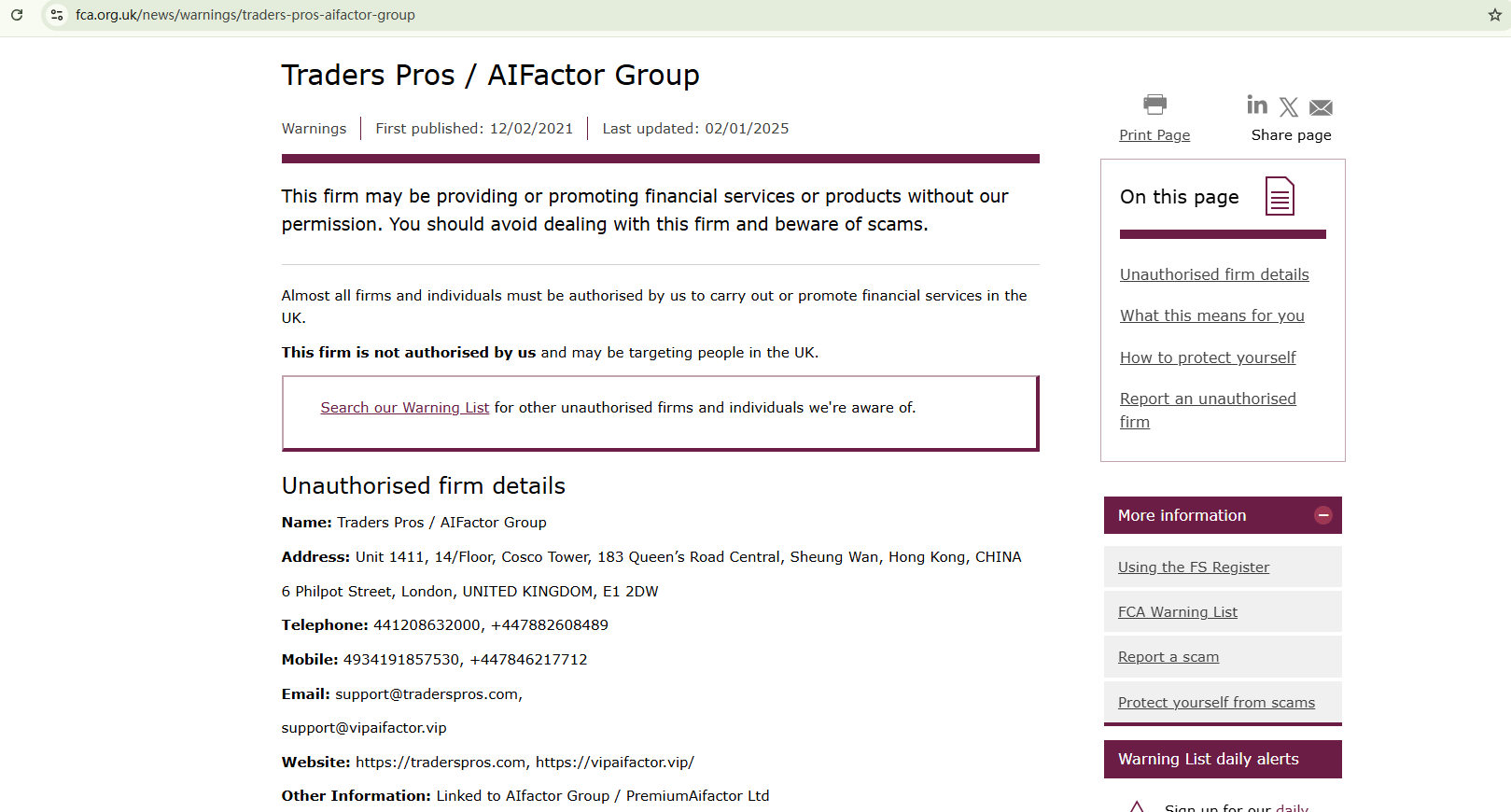The height and width of the screenshot is (812, 1511).
Task: Collapse the More information section
Action: pyautogui.click(x=1322, y=515)
